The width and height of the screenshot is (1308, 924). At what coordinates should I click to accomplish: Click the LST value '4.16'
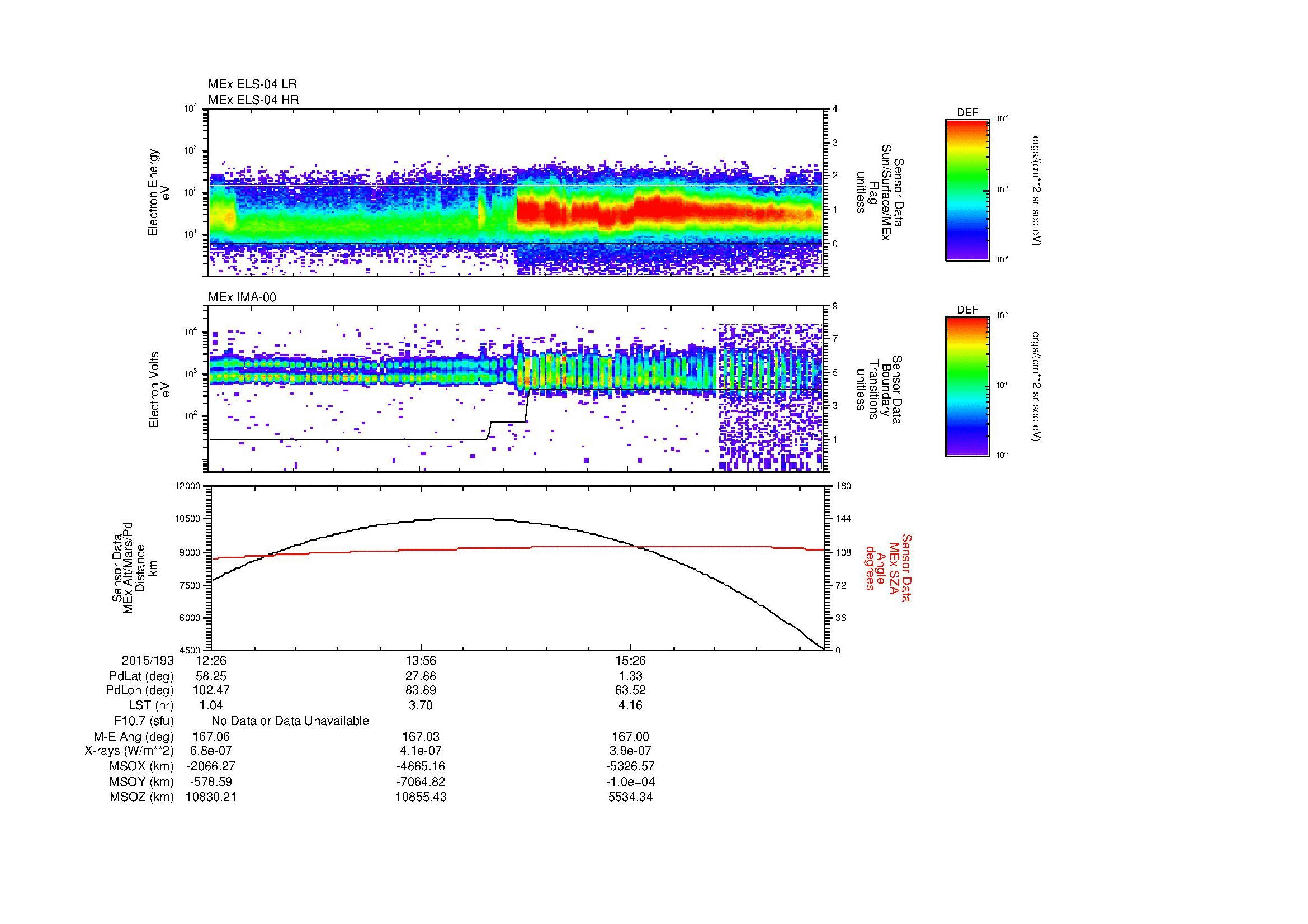pyautogui.click(x=631, y=705)
